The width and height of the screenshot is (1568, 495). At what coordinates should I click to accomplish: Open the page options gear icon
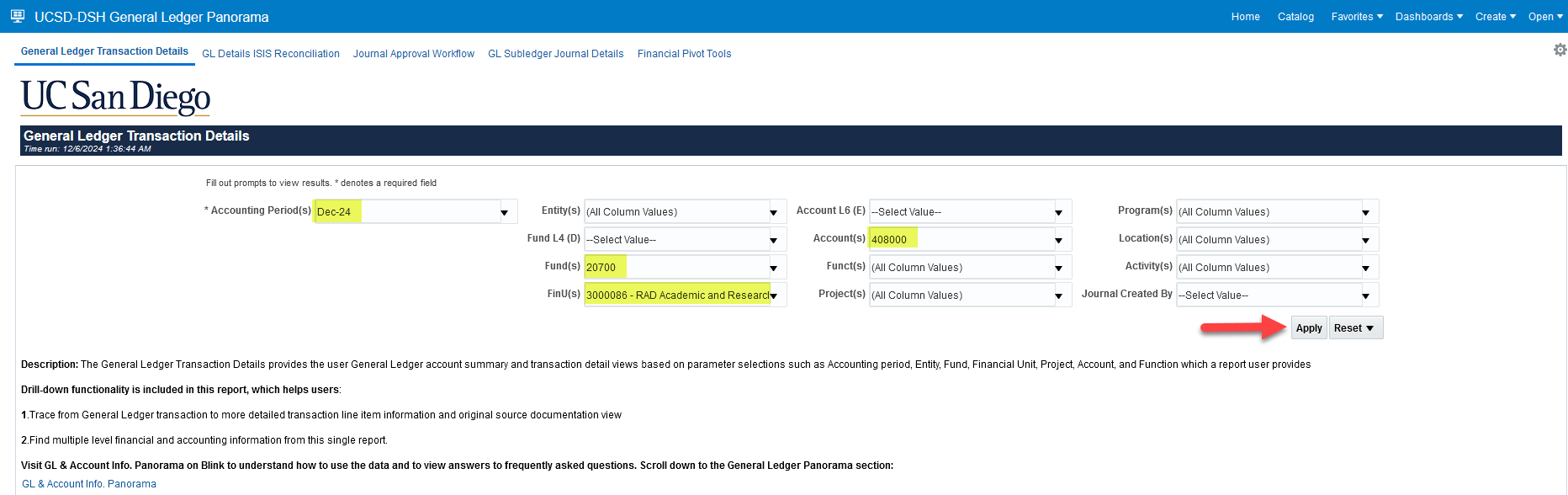[1560, 51]
